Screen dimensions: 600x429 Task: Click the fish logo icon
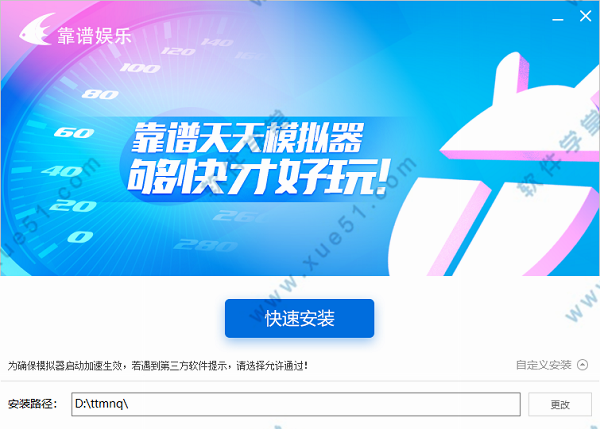(x=36, y=29)
